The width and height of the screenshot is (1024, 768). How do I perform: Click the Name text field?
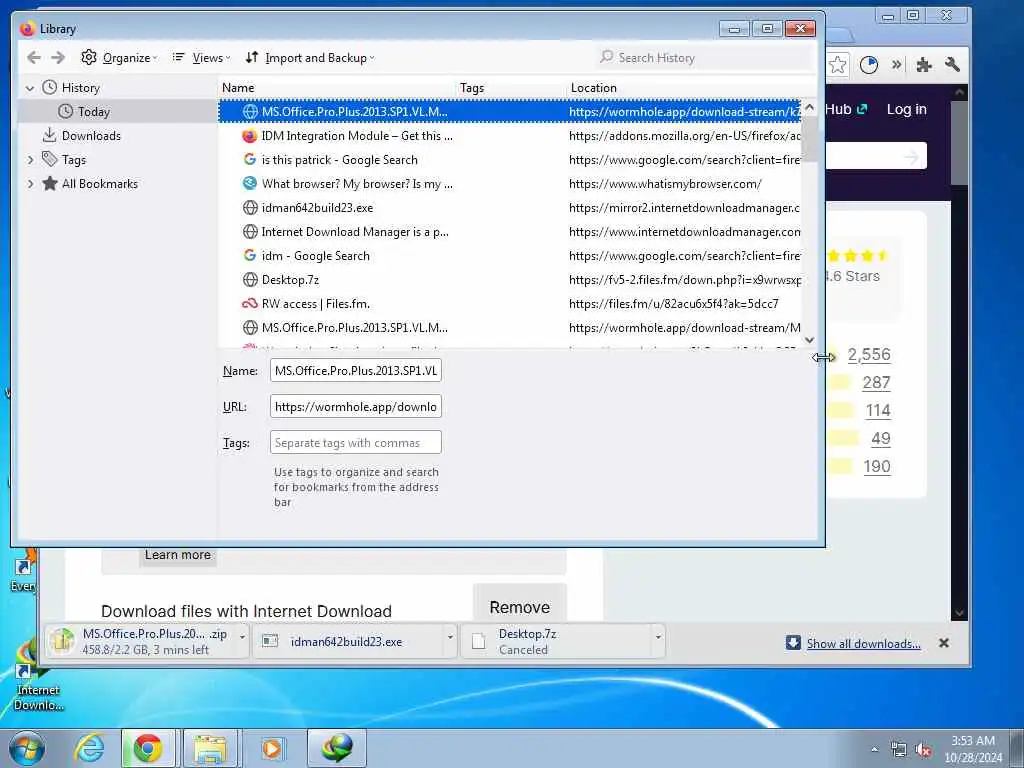tap(355, 370)
